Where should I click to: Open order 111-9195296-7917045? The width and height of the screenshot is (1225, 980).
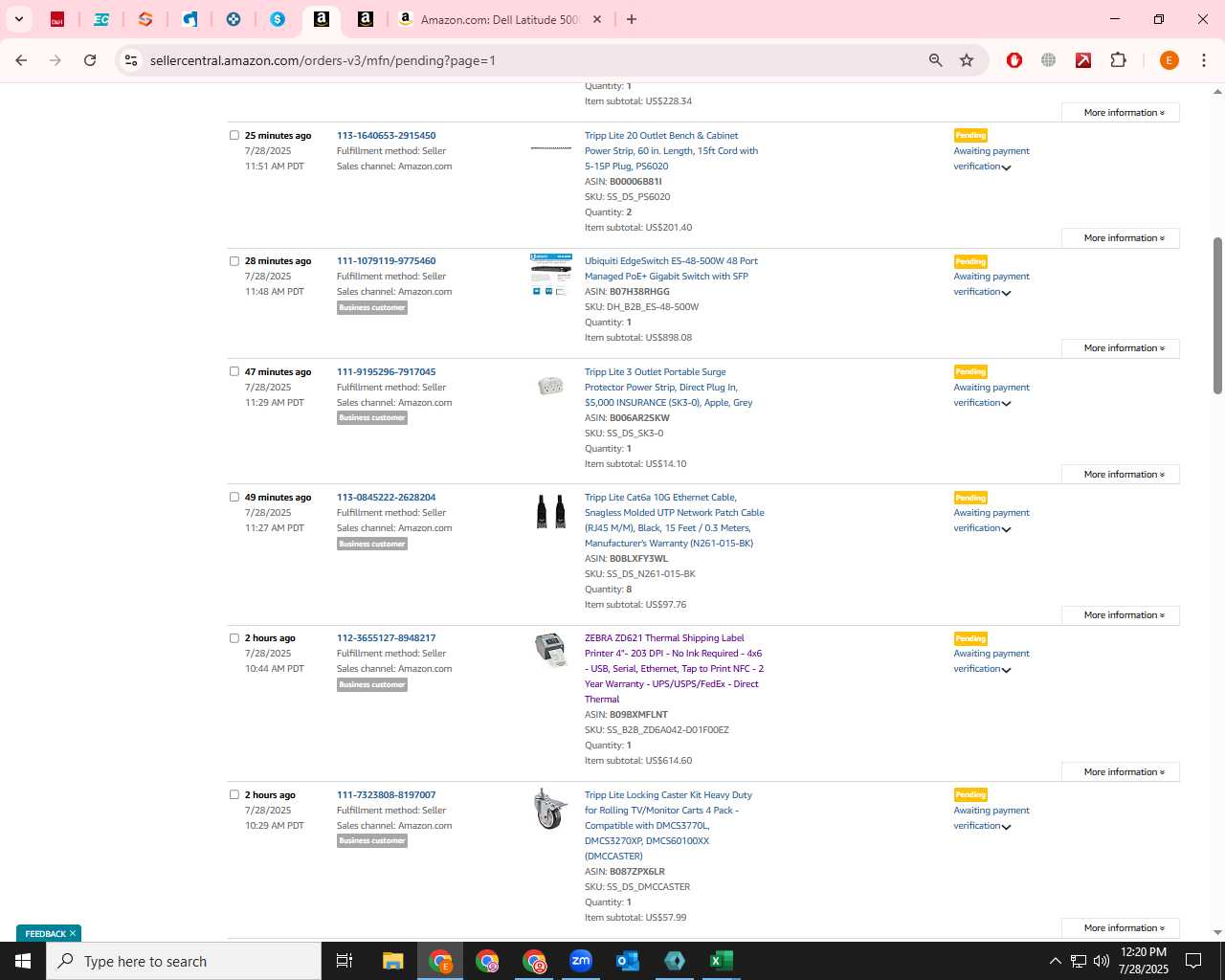click(386, 371)
